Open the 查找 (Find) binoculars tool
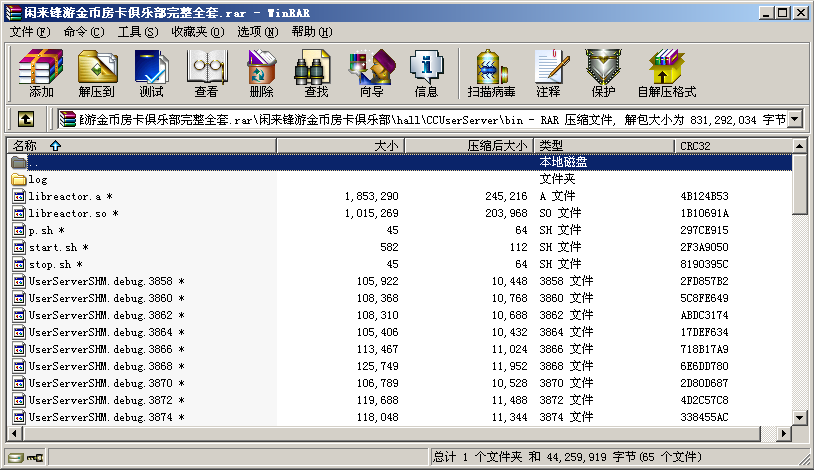The width and height of the screenshot is (814, 470). click(x=316, y=74)
